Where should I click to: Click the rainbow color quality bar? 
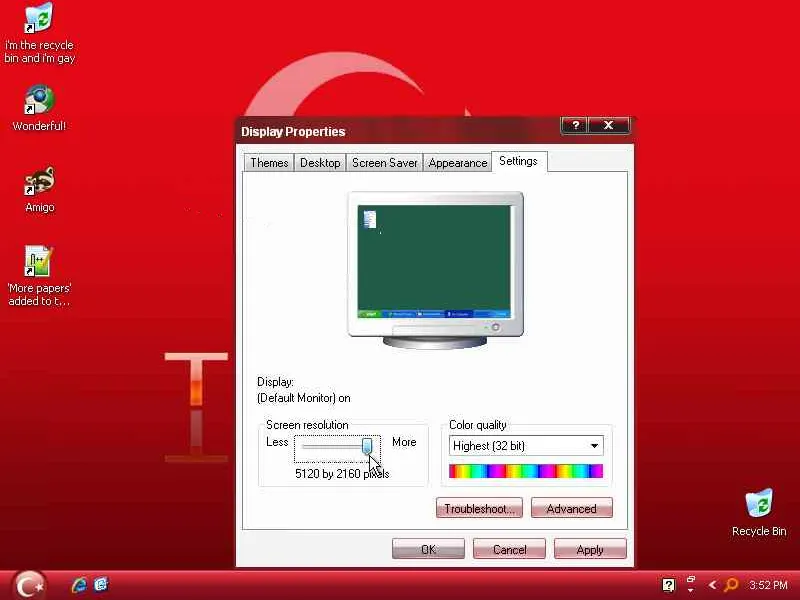[526, 471]
